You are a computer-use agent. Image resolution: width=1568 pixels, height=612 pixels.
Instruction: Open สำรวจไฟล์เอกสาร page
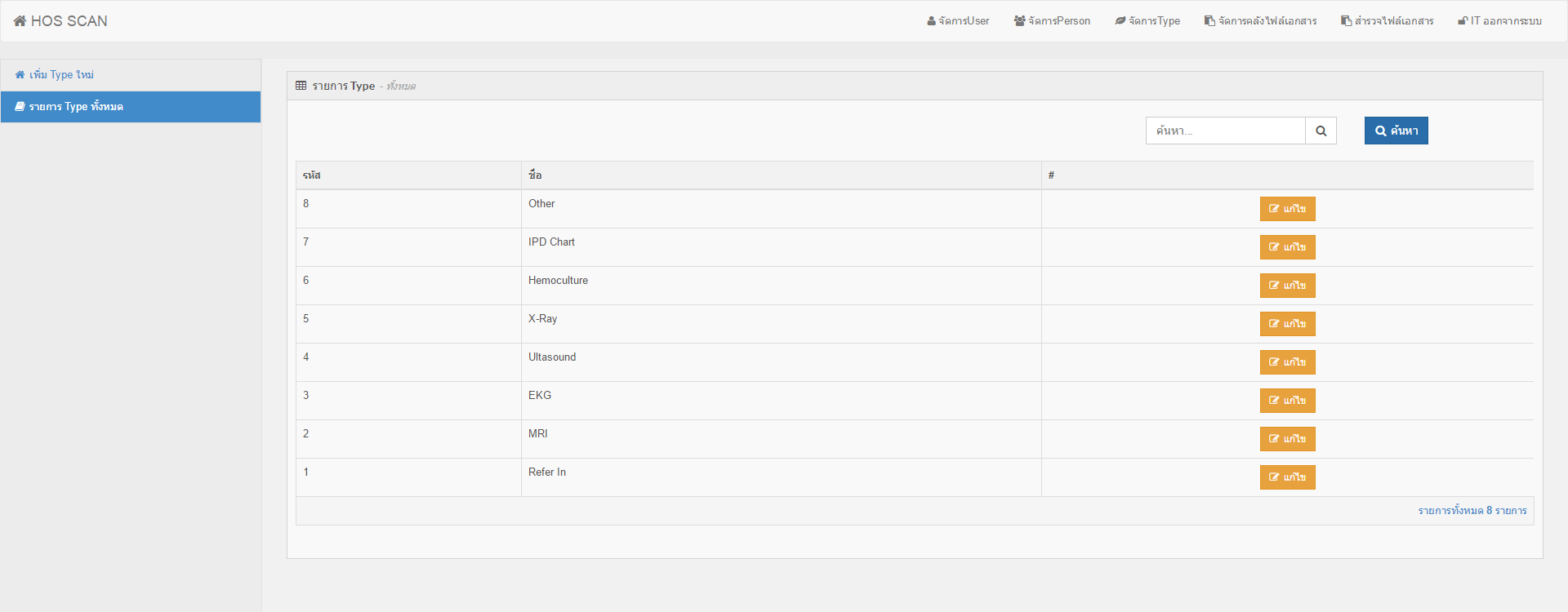tap(1387, 21)
